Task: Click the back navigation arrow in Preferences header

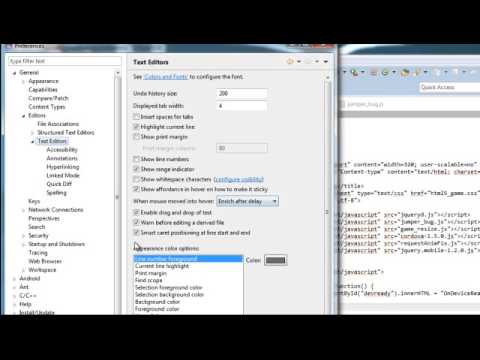Action: point(290,62)
